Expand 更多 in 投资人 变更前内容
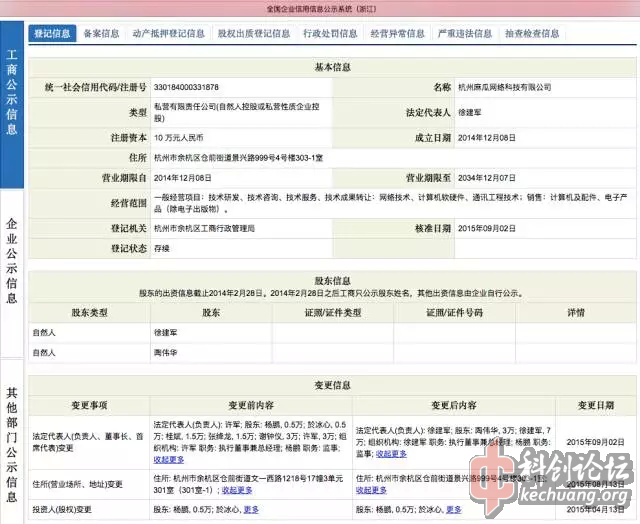 coord(250,509)
